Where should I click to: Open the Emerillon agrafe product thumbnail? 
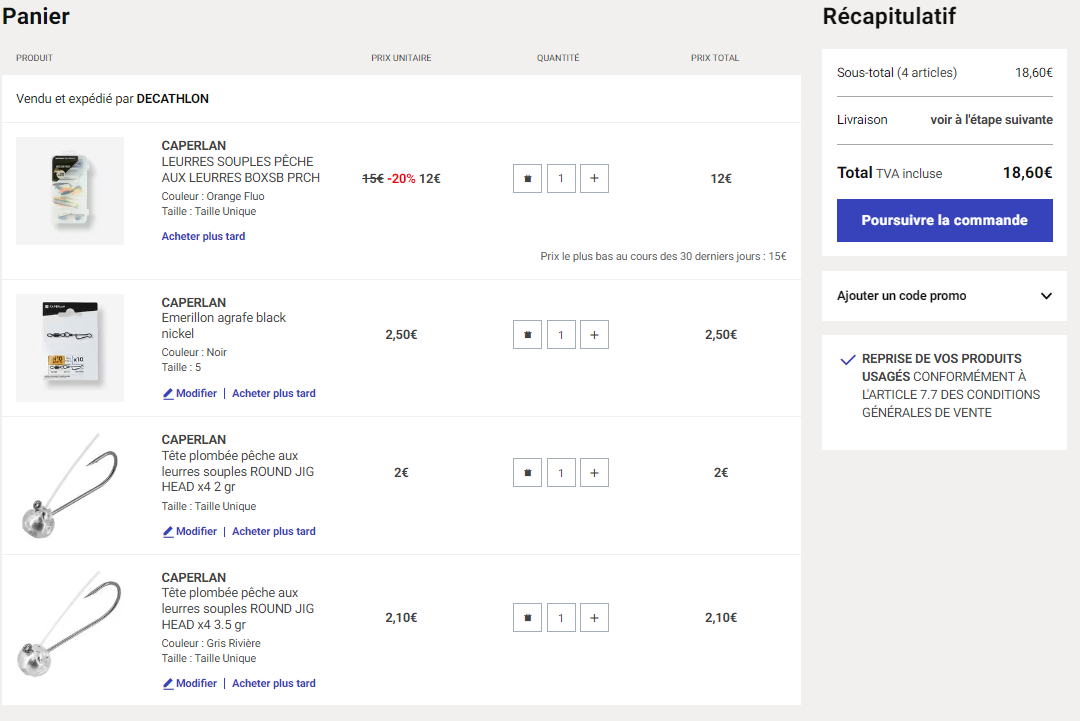(70, 348)
